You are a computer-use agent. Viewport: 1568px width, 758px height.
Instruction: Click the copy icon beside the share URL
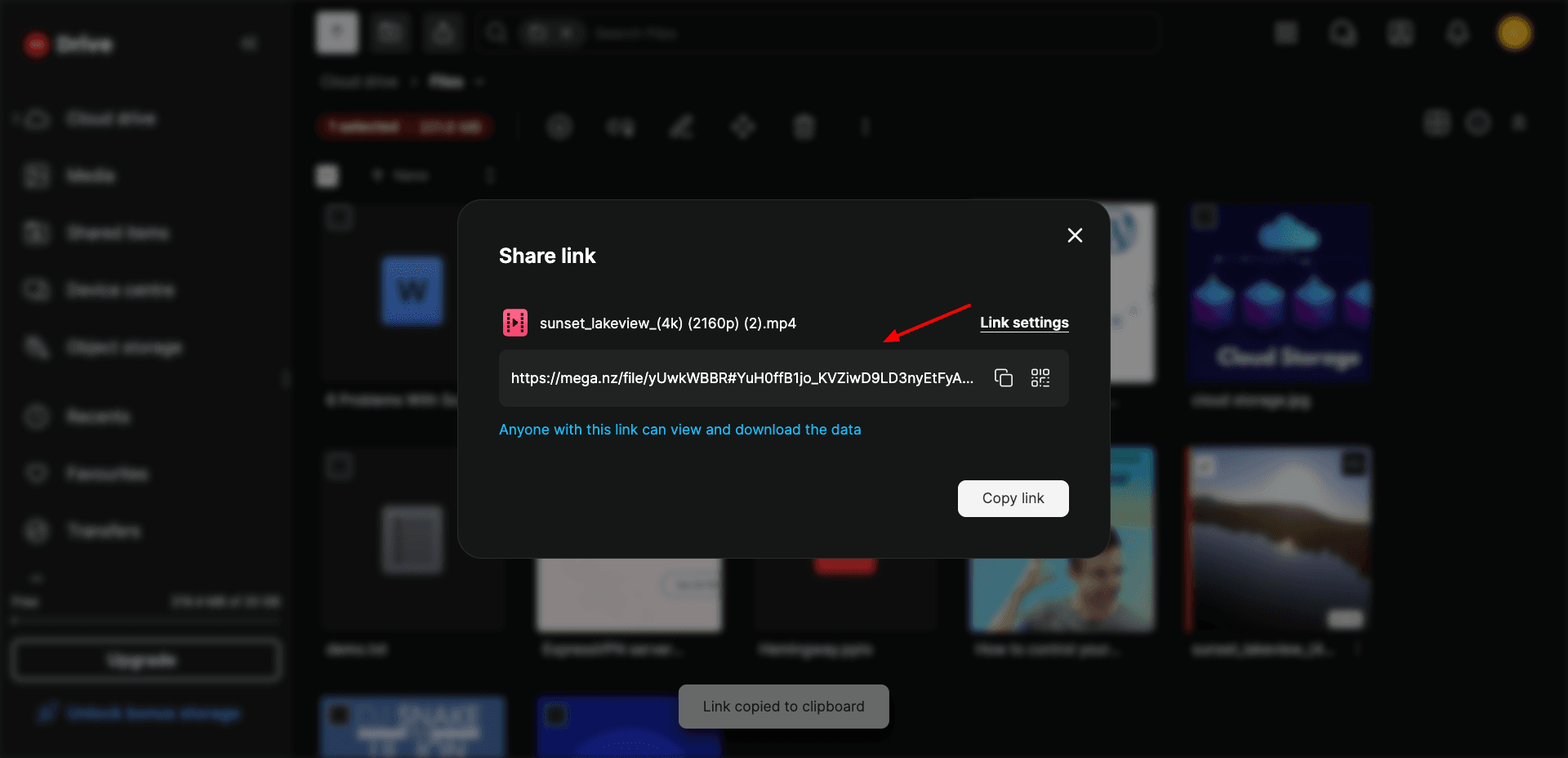(x=1003, y=378)
